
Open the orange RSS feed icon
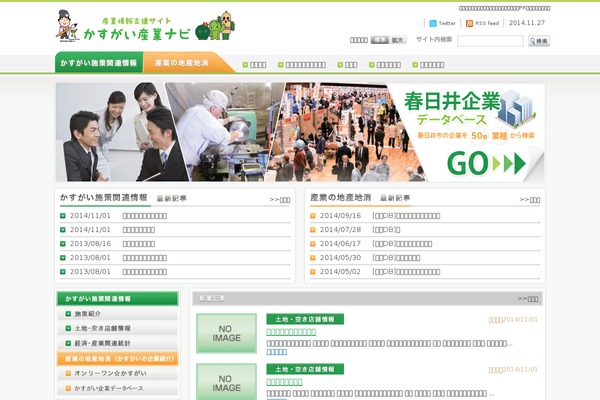[x=469, y=23]
